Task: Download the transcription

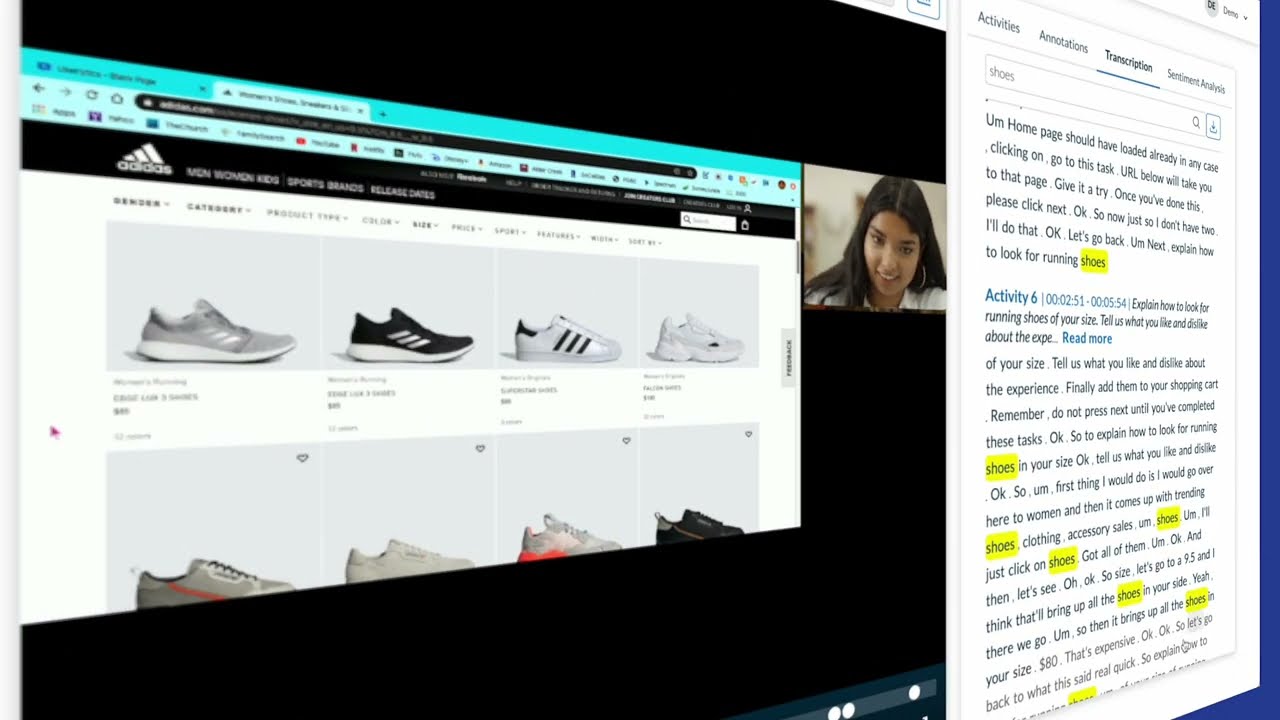Action: pos(1213,127)
